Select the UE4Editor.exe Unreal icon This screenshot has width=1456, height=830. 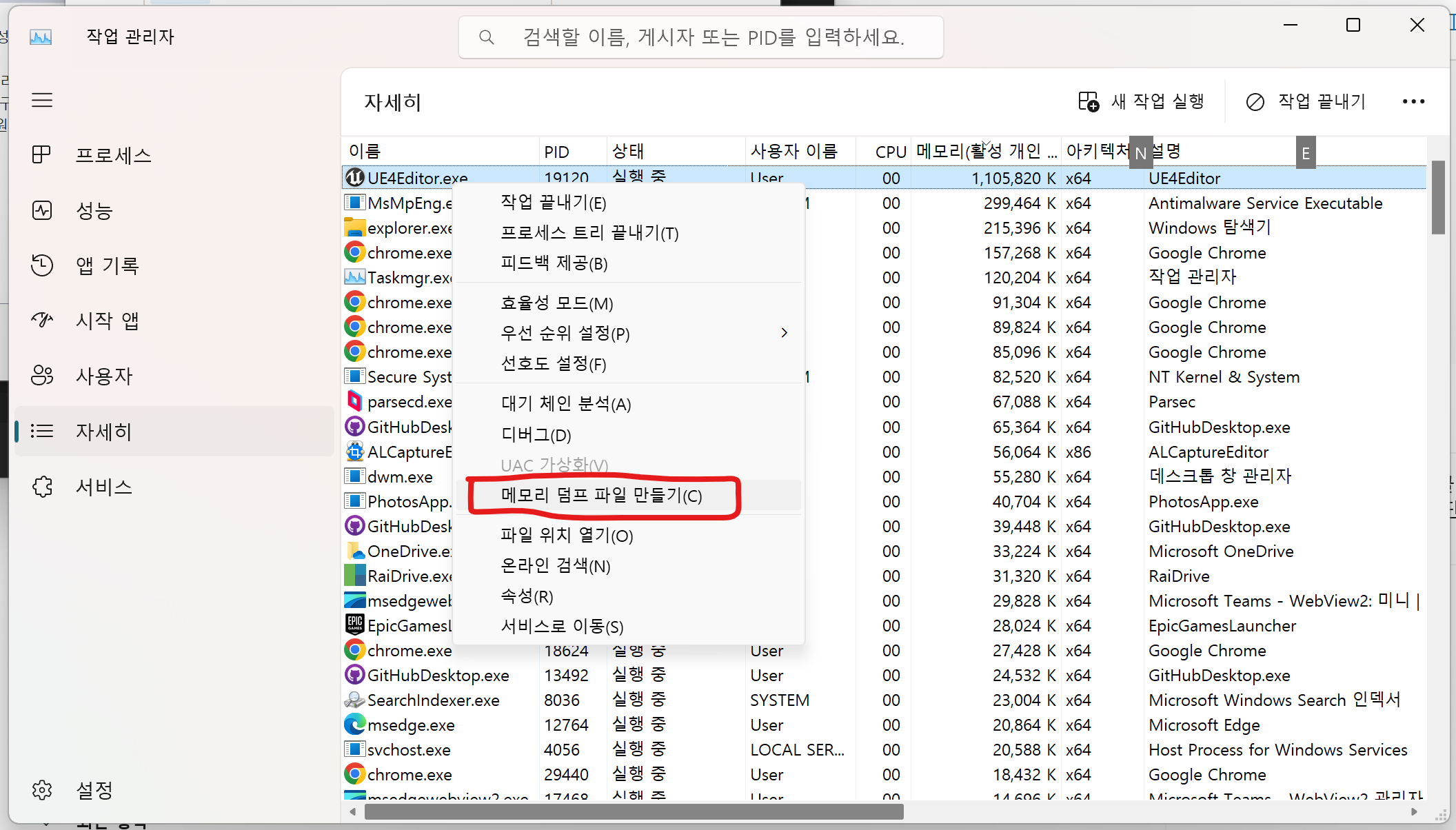click(x=354, y=178)
